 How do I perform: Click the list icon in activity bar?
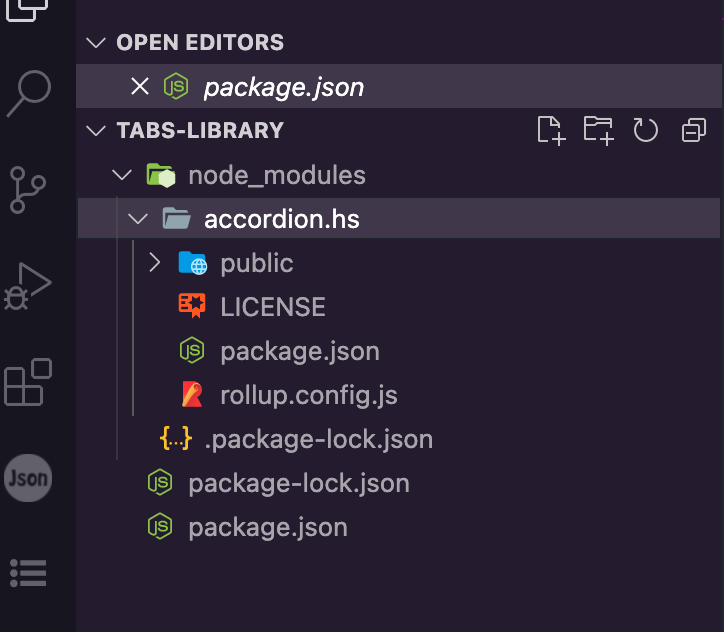(x=28, y=572)
